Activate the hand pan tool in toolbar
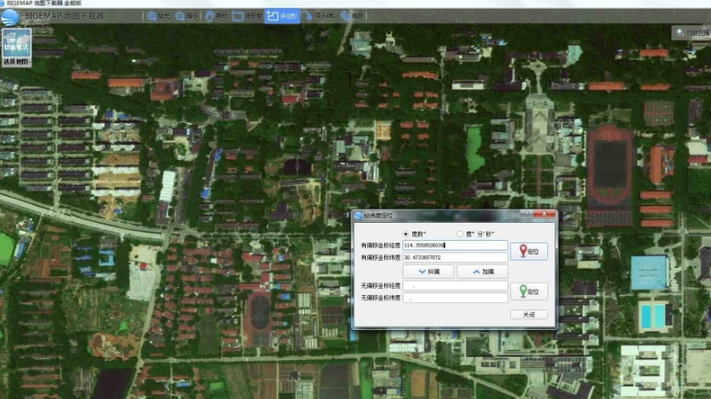This screenshot has width=711, height=399. [x=215, y=16]
